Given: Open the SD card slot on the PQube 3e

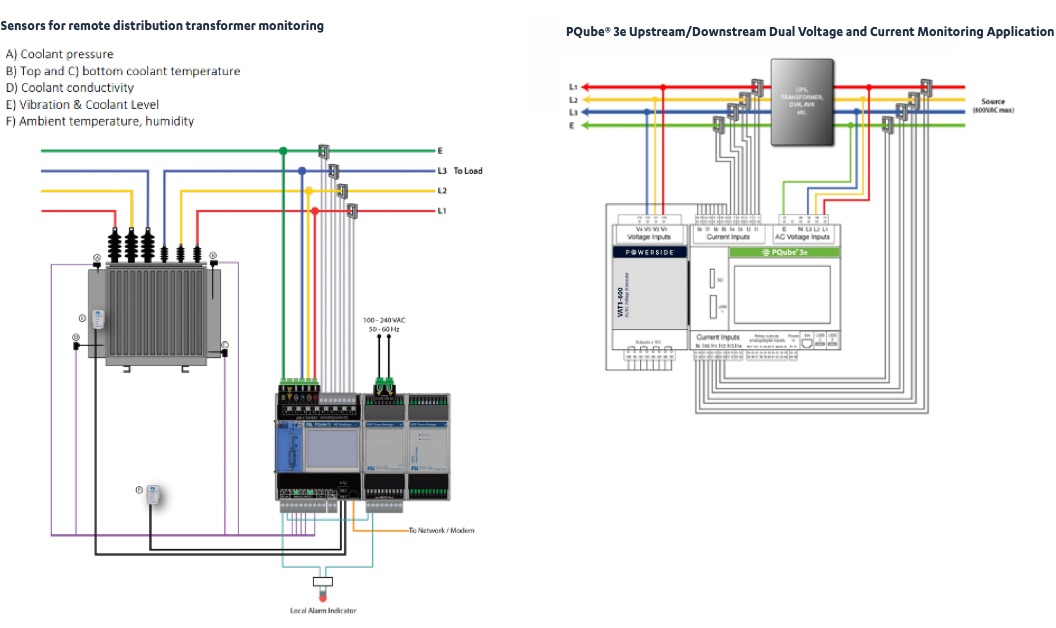Looking at the screenshot, I should (x=713, y=277).
